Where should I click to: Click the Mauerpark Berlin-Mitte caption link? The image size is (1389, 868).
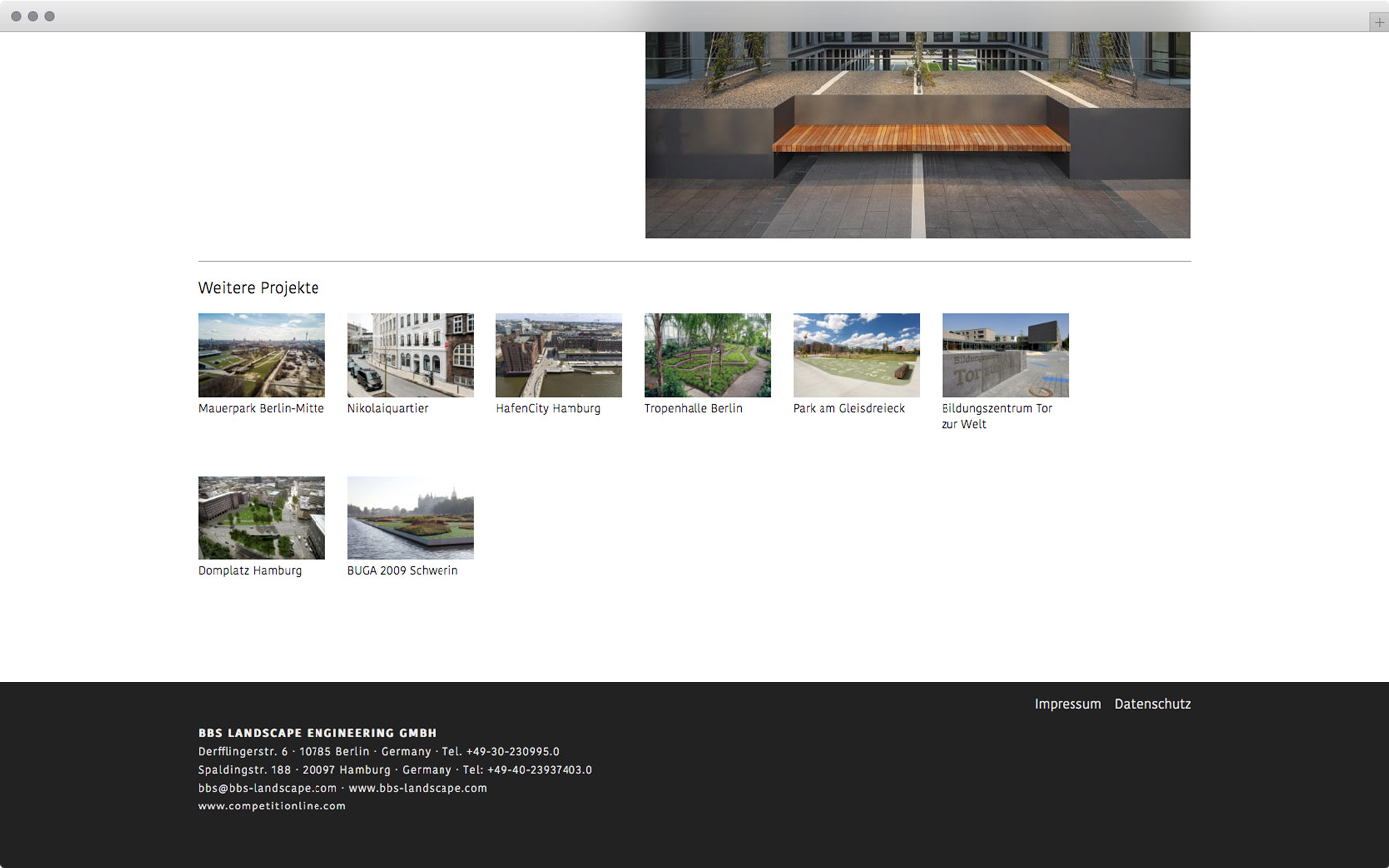(x=261, y=408)
